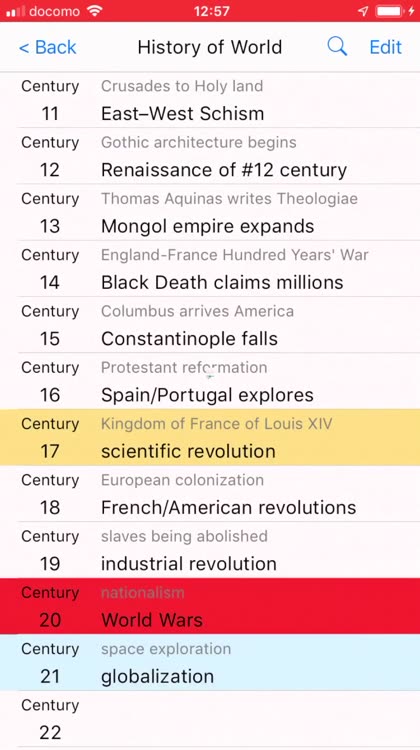Tap the search magnifier icon
Image resolution: width=420 pixels, height=750 pixels.
pyautogui.click(x=337, y=47)
